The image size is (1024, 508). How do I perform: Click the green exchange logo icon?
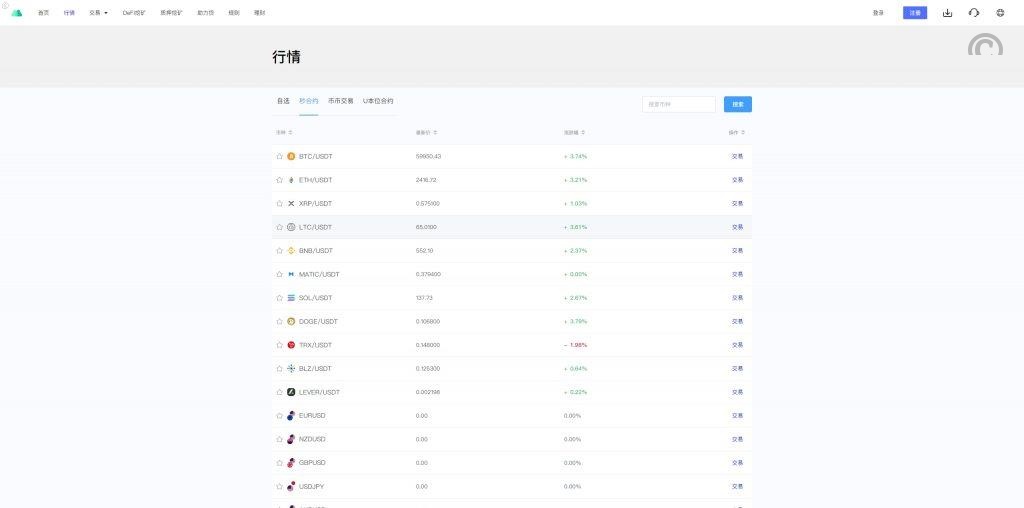[17, 12]
